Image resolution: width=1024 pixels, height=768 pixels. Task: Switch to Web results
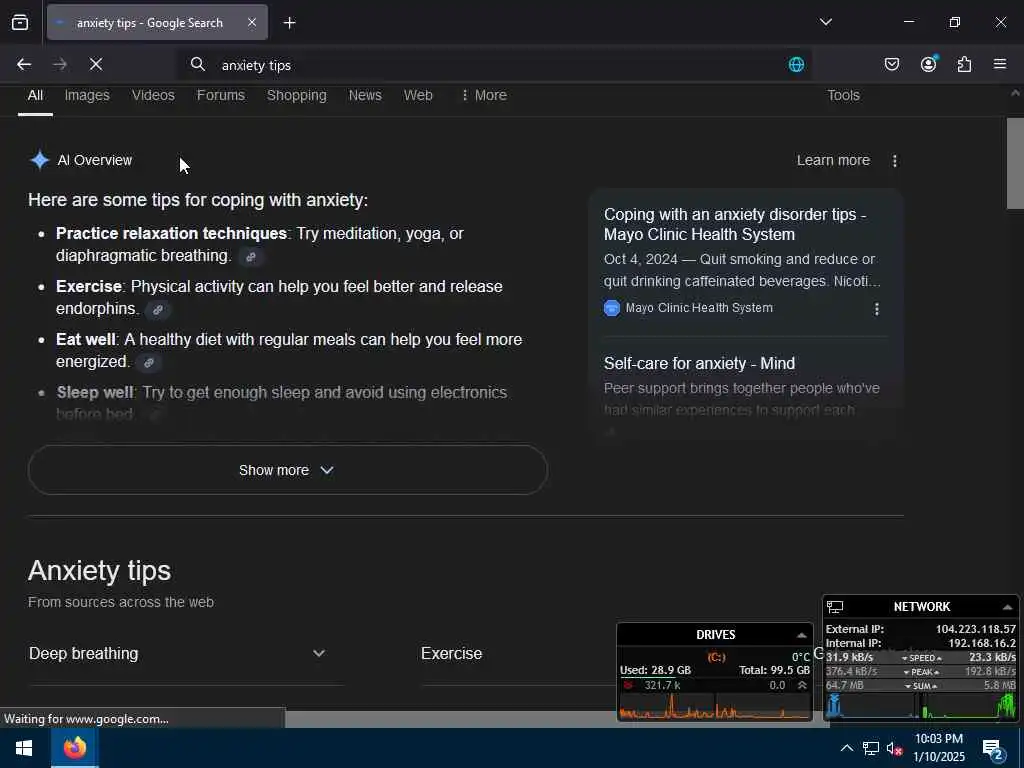[x=418, y=95]
